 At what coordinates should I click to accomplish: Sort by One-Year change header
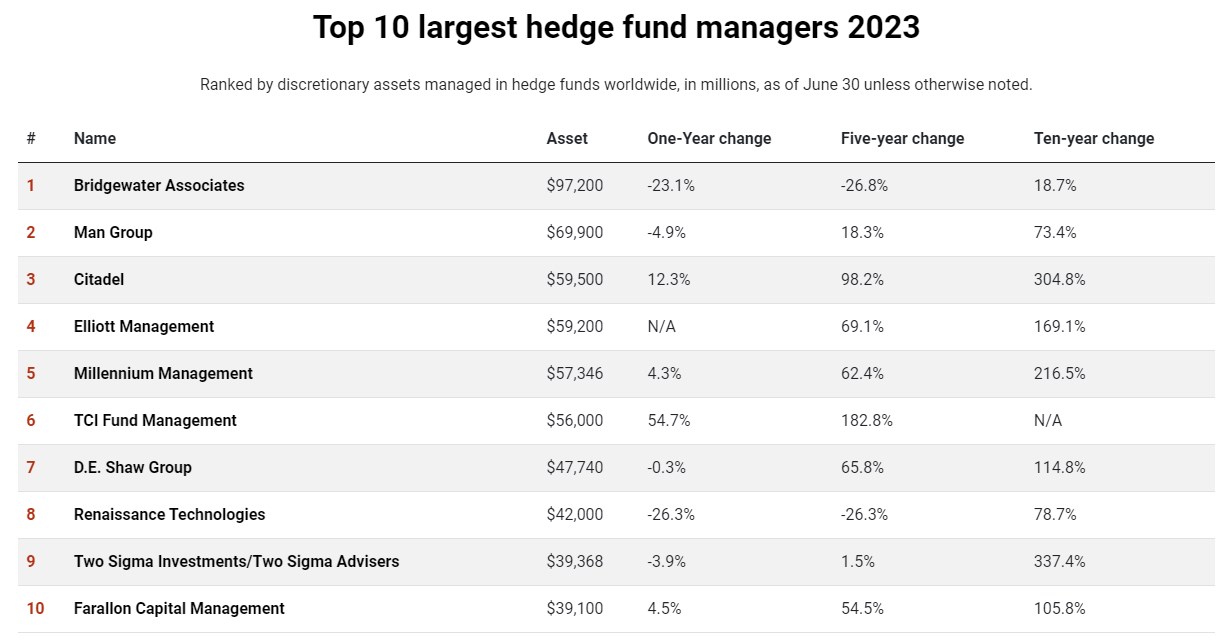click(709, 139)
